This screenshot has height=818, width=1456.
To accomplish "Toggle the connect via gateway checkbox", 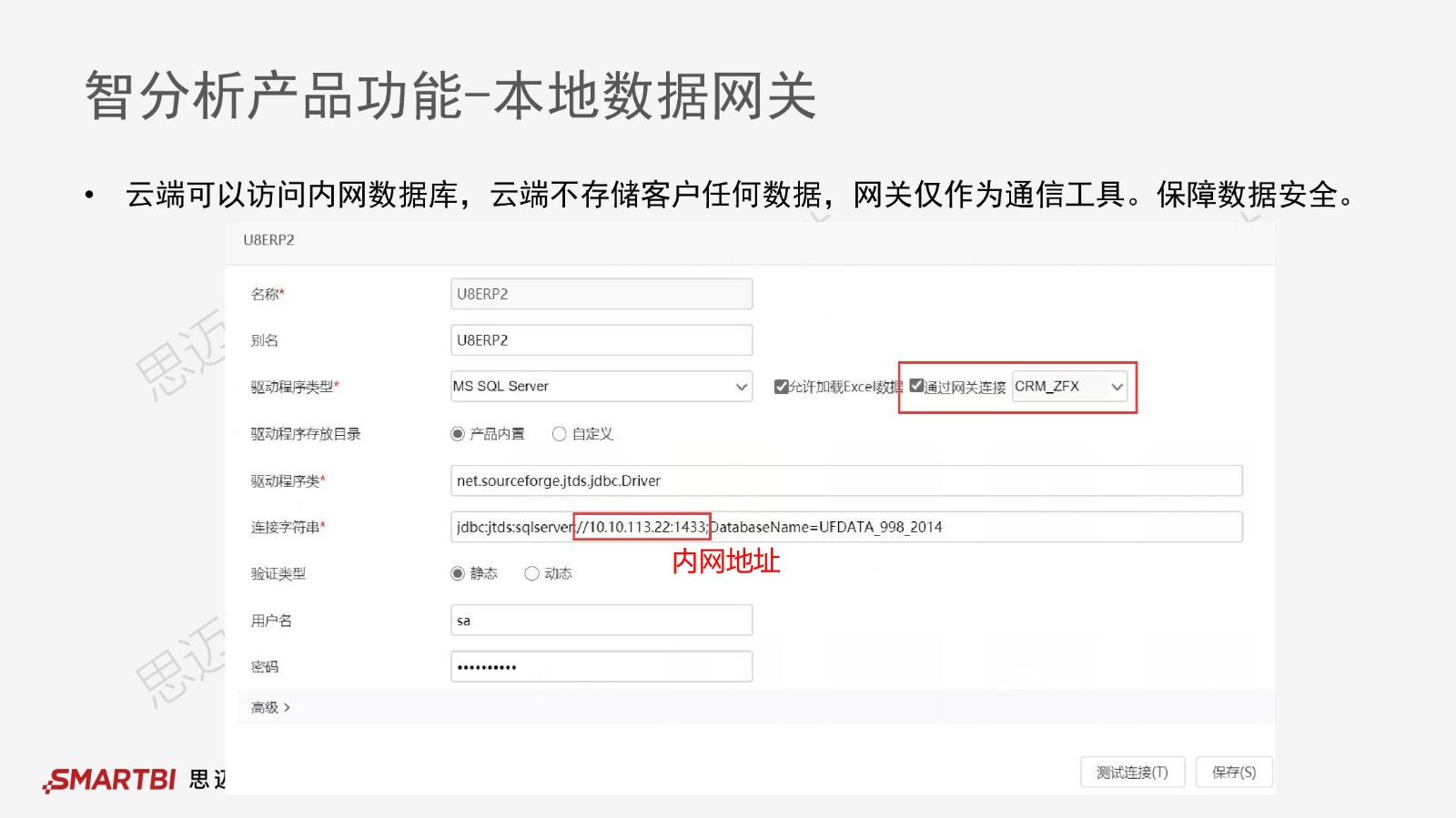I will coord(916,386).
